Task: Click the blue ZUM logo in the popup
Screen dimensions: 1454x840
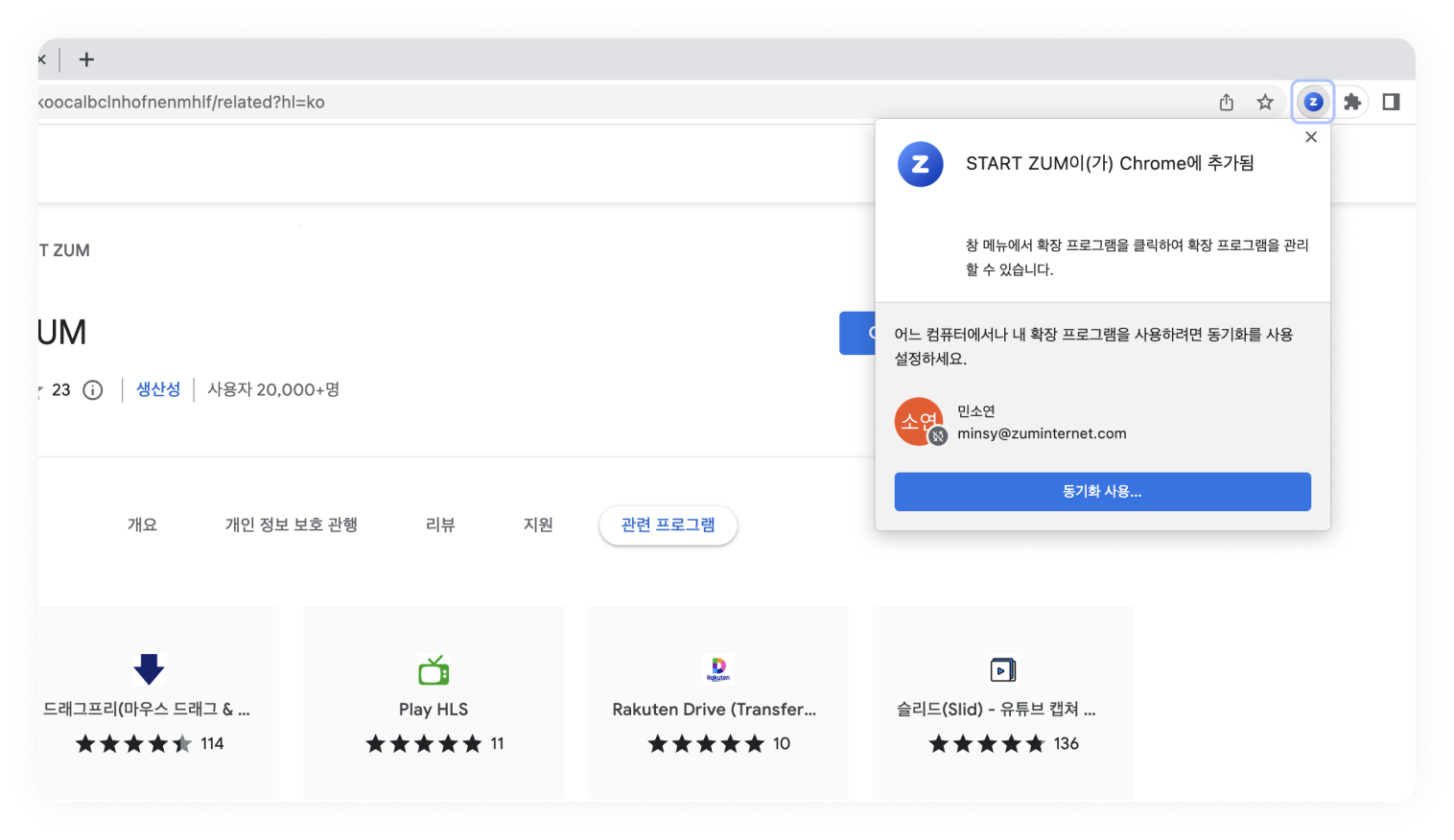Action: tap(920, 164)
